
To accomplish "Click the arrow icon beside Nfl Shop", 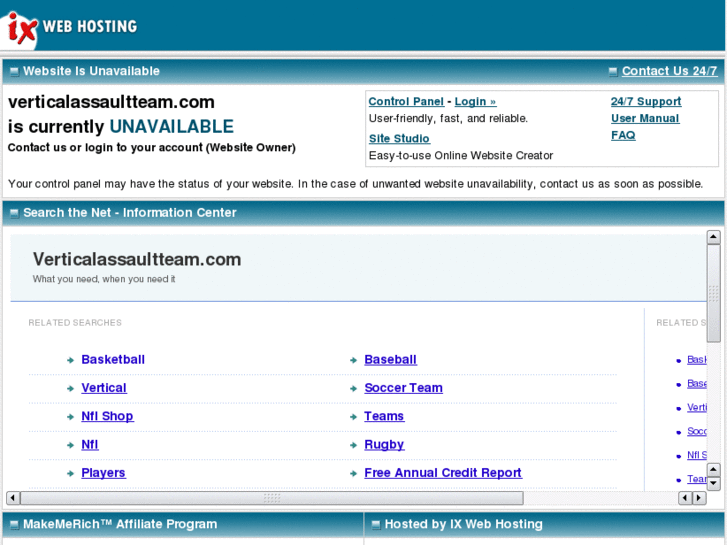I will pyautogui.click(x=70, y=417).
